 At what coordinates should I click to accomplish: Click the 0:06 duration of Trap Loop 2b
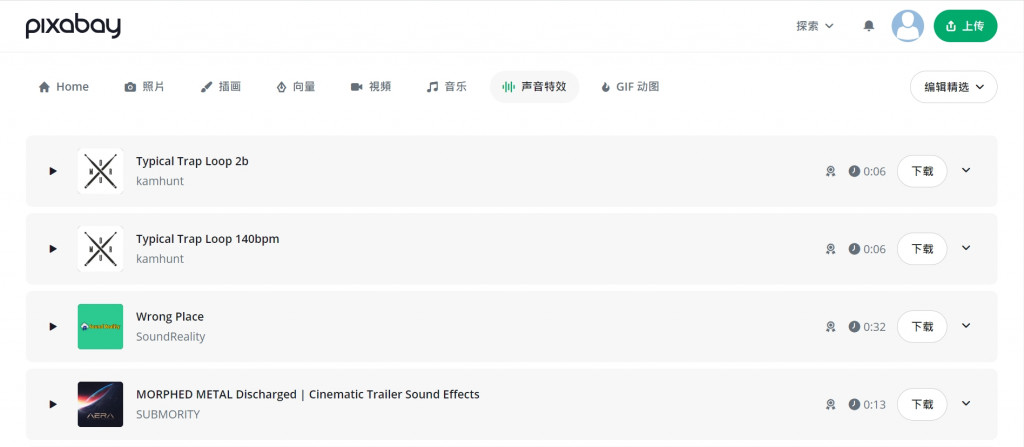pyautogui.click(x=867, y=171)
